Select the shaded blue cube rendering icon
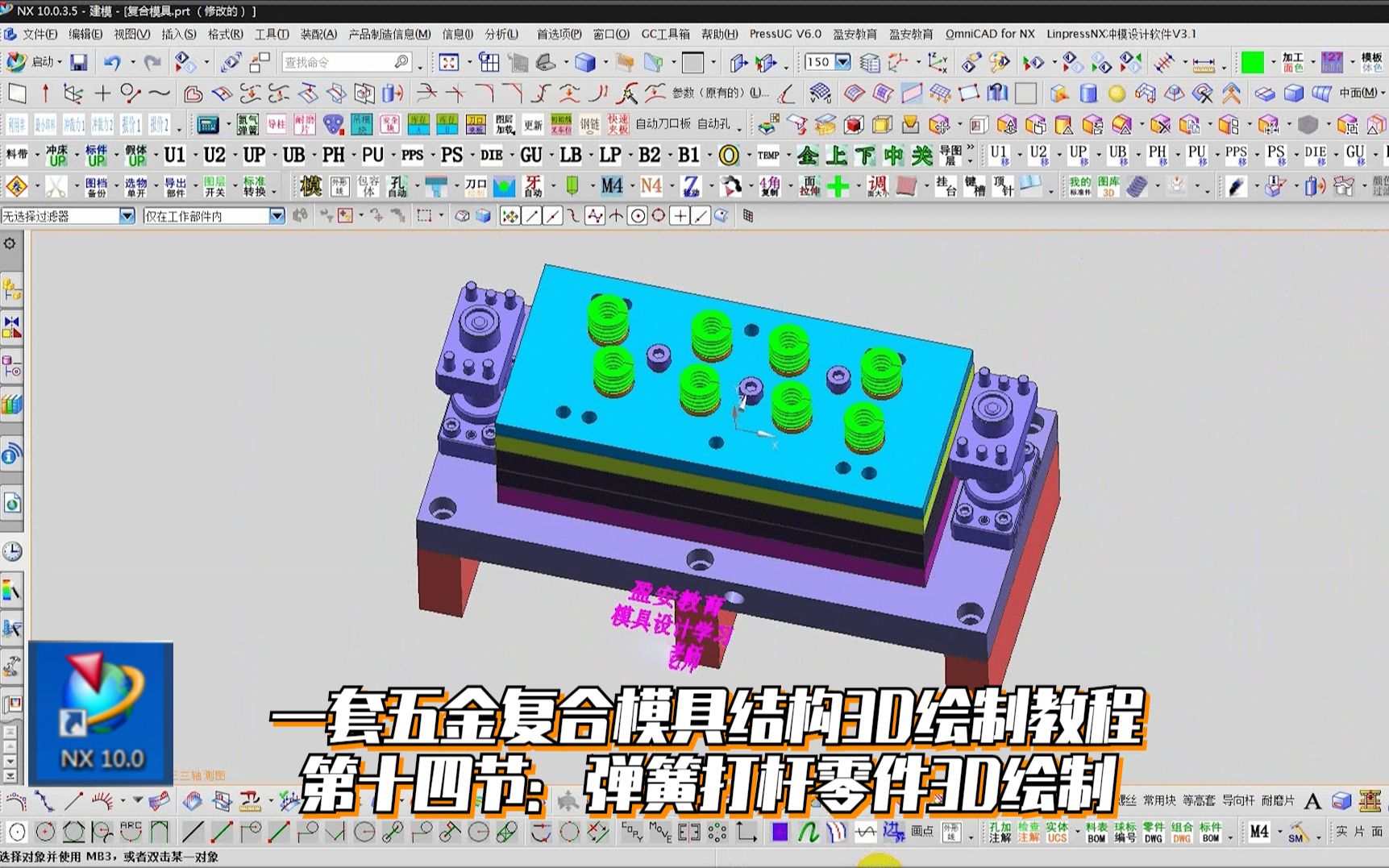This screenshot has width=1389, height=868. (585, 62)
